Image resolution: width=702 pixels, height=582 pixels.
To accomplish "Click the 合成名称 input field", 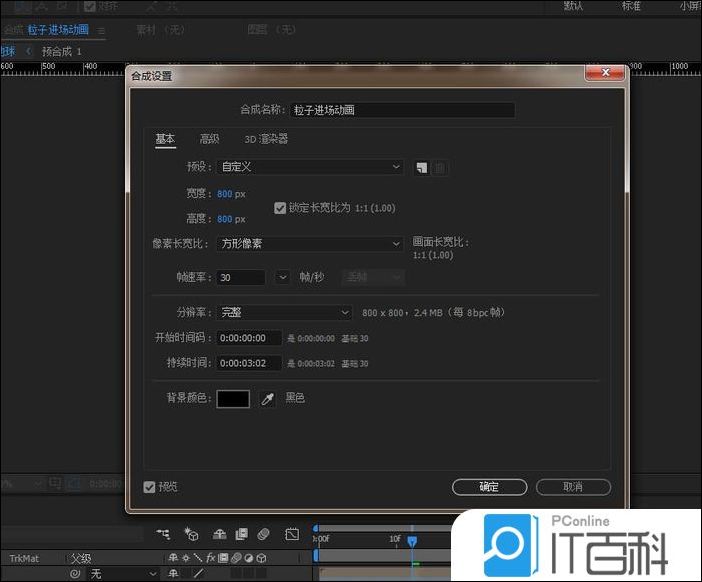I will coord(402,110).
